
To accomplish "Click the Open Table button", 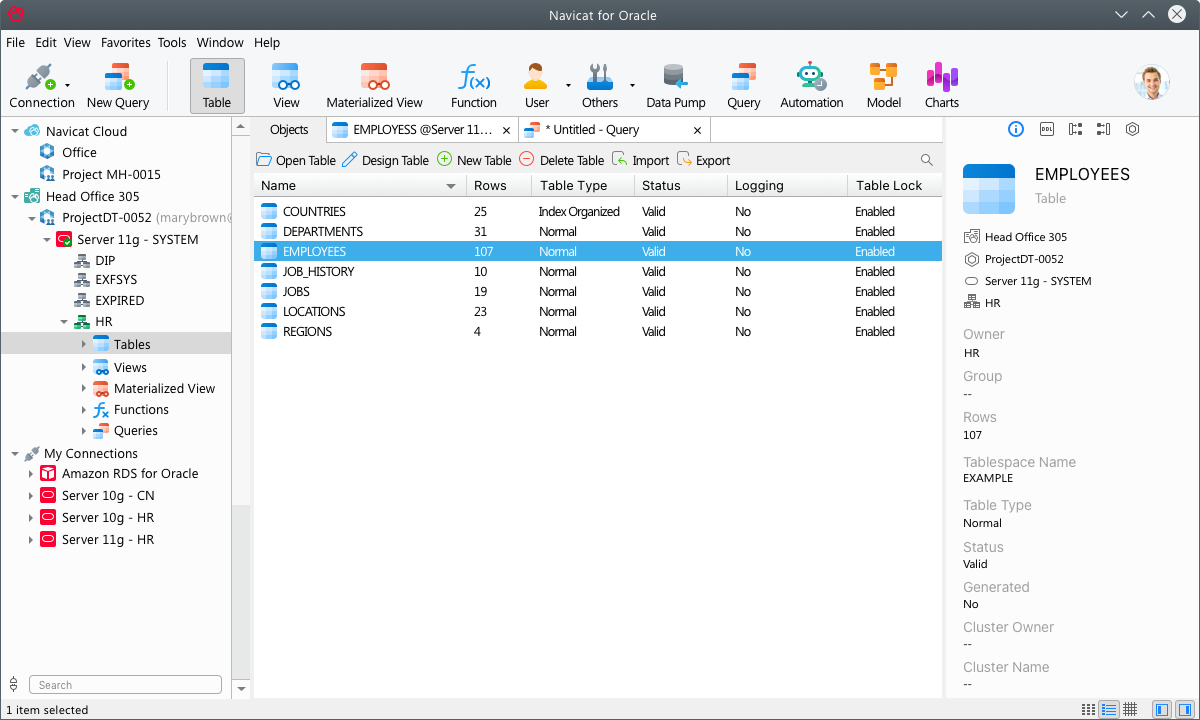I will (296, 160).
